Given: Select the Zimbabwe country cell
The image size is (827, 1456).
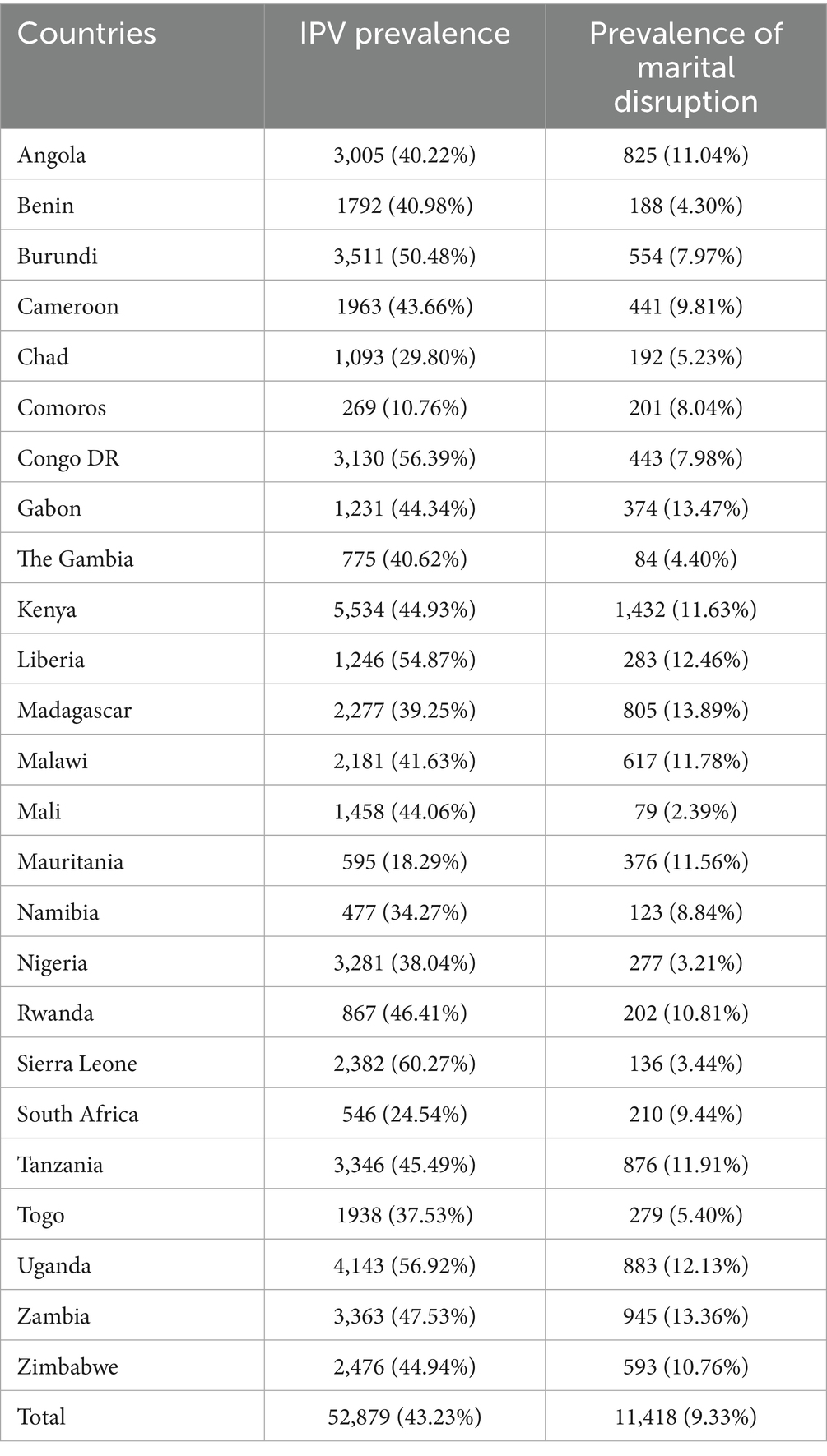Looking at the screenshot, I should point(67,1367).
